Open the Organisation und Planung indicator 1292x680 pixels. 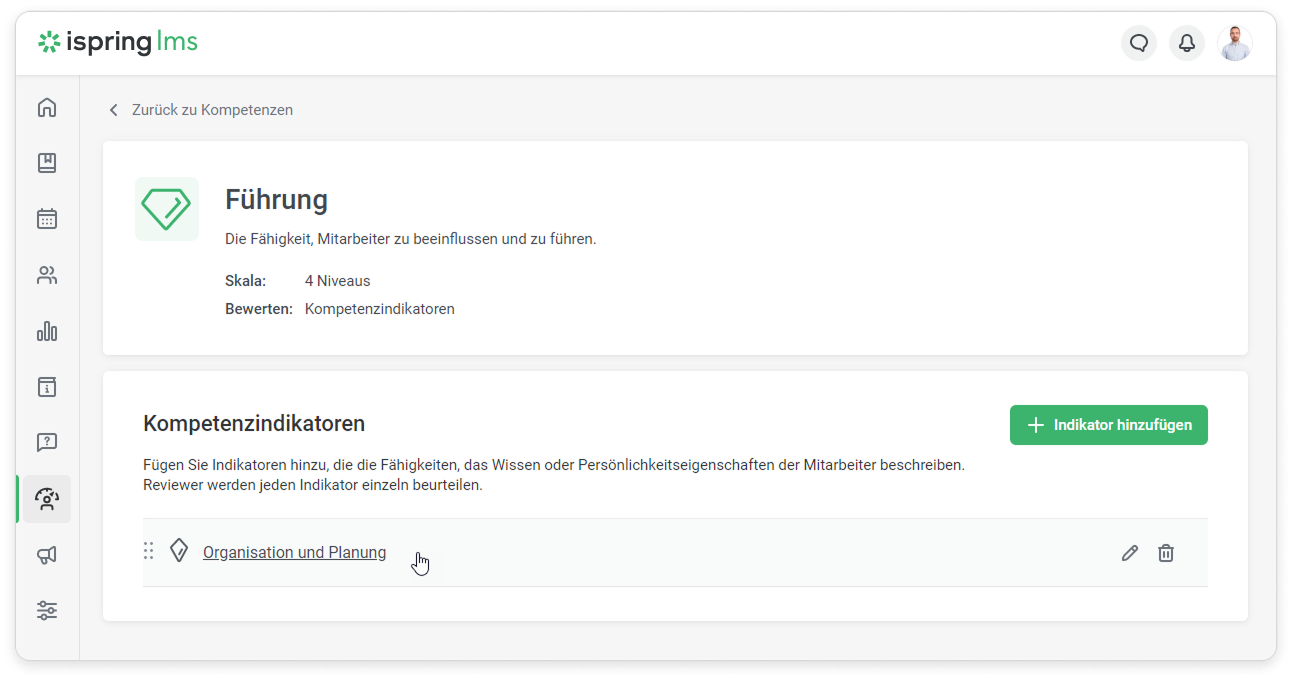pos(294,553)
